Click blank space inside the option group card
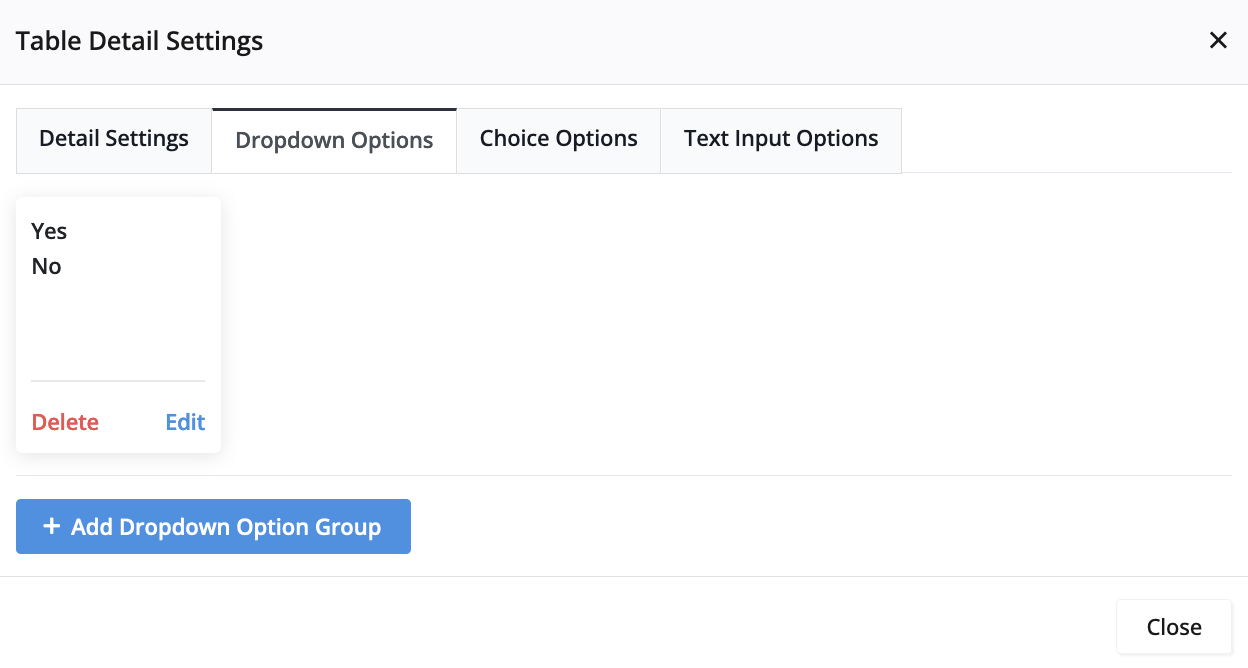 118,325
